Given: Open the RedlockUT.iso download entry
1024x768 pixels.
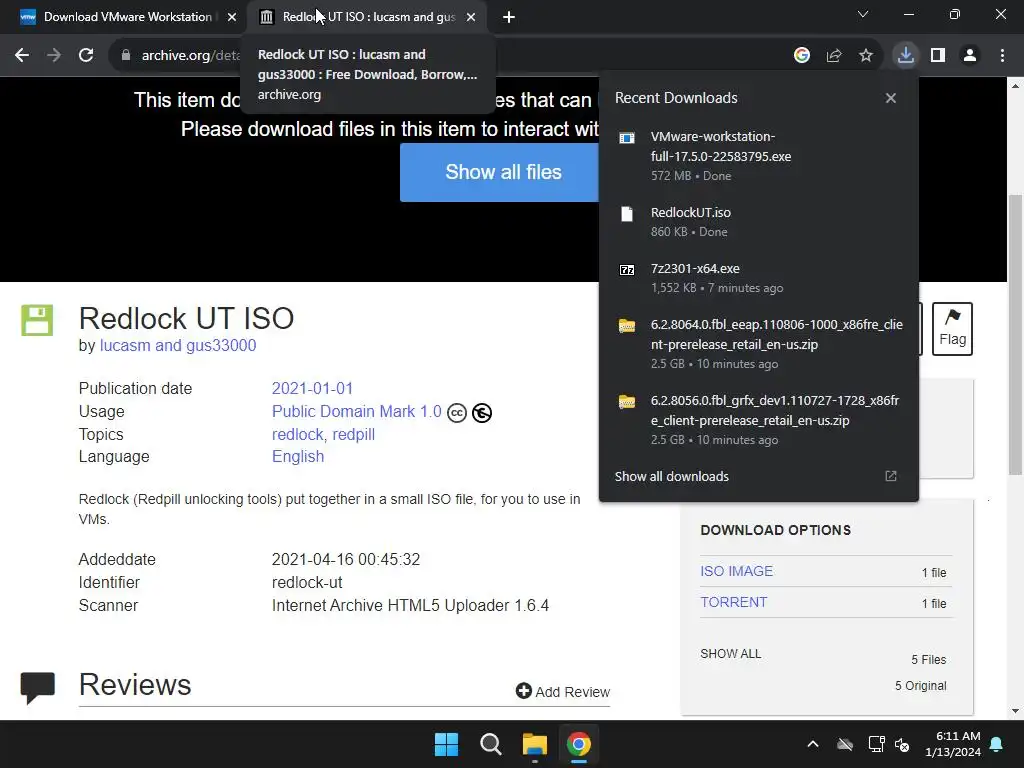Looking at the screenshot, I should coord(759,221).
